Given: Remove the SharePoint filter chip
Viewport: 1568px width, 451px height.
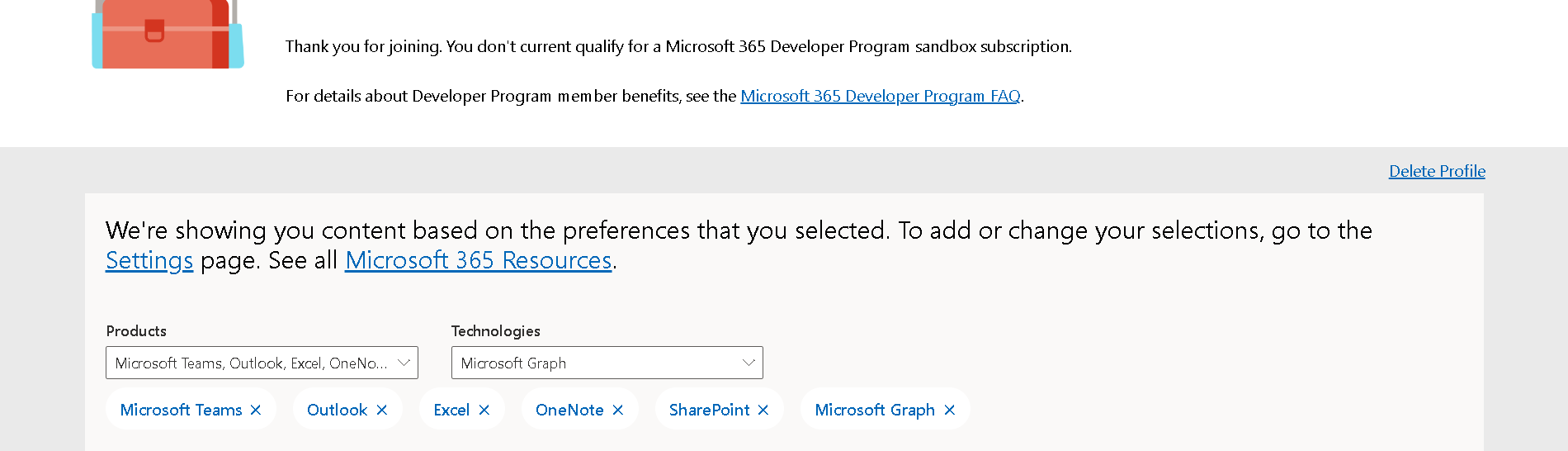Looking at the screenshot, I should point(763,410).
